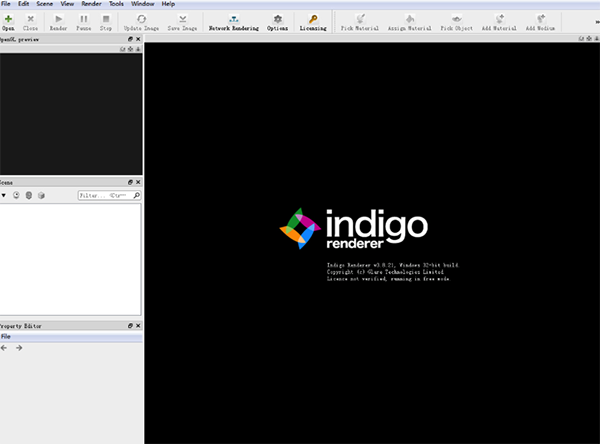Select the Pick Object tool
This screenshot has height=444, width=600.
457,22
